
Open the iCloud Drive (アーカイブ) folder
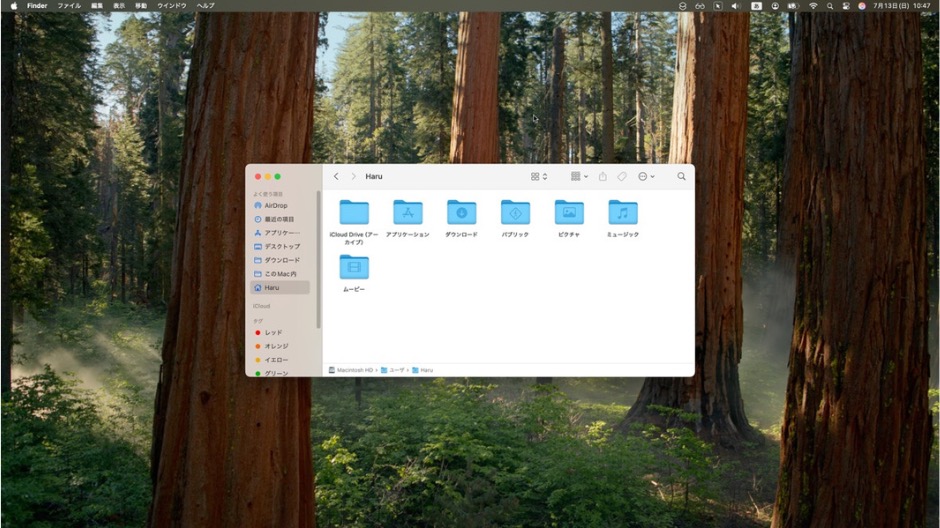[354, 213]
